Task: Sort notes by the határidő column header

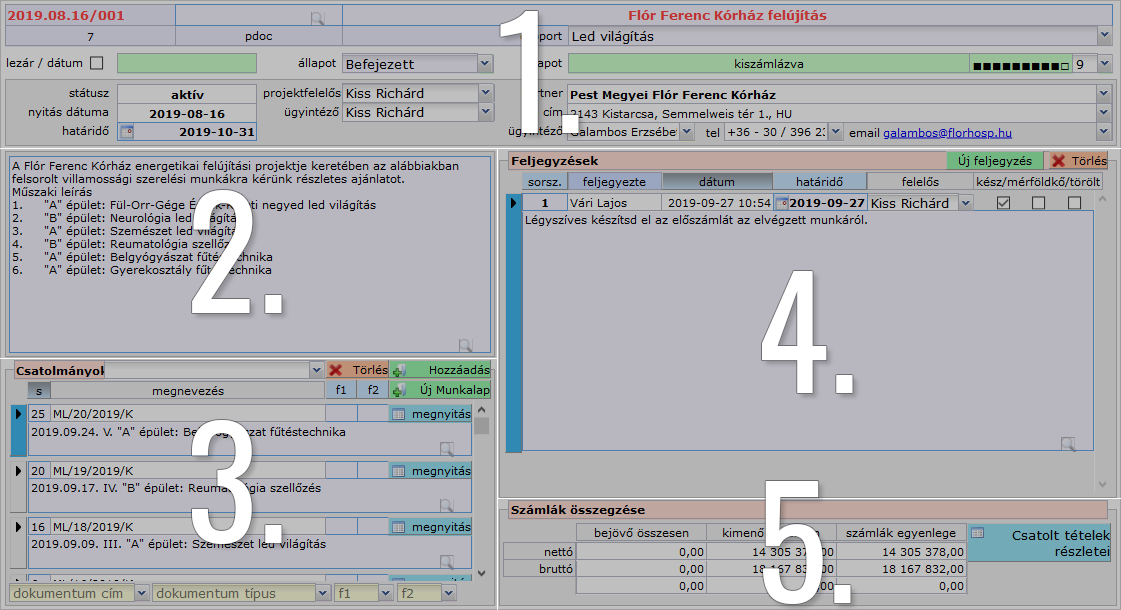Action: click(819, 182)
